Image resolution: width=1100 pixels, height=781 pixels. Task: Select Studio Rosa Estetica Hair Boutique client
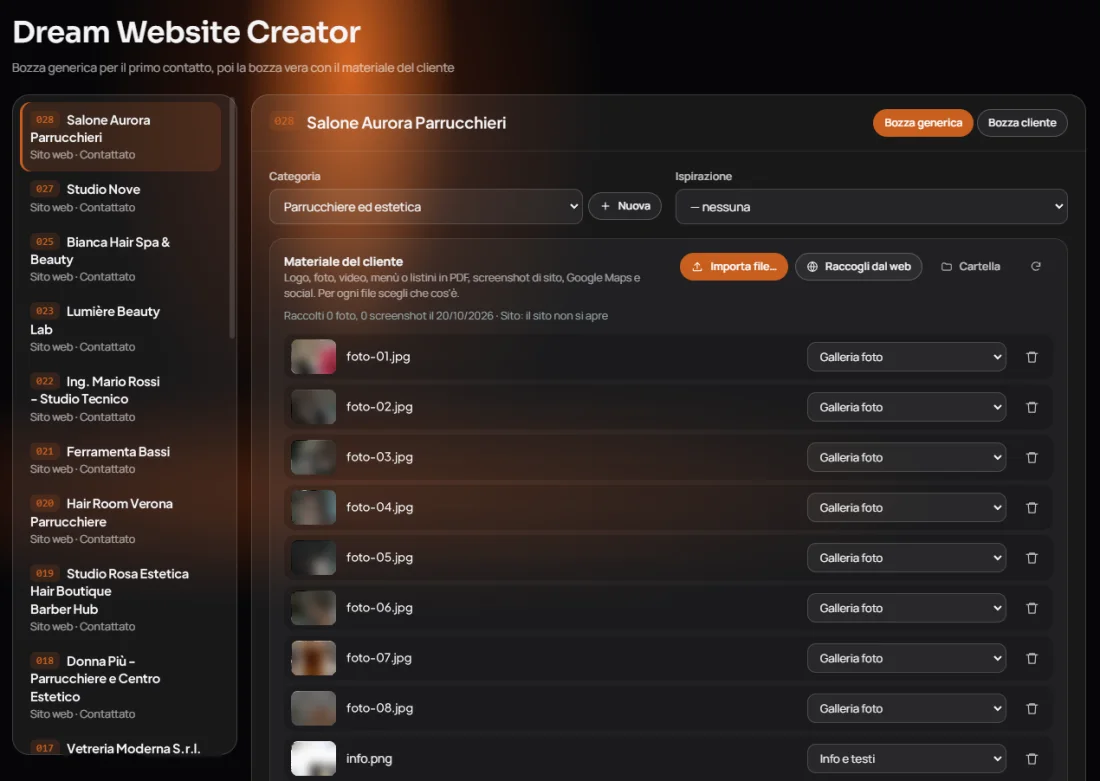(x=121, y=599)
